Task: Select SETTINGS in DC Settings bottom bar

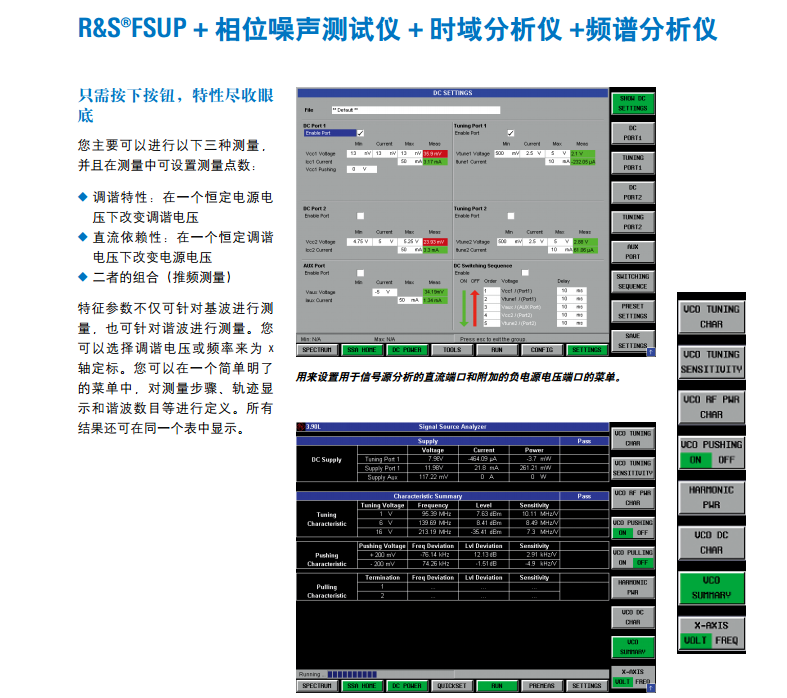Action: tap(586, 350)
